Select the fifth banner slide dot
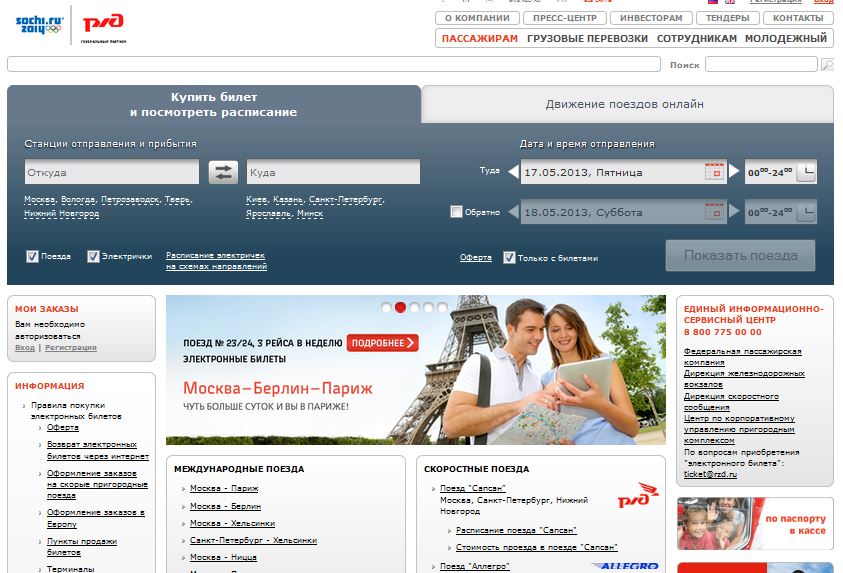The image size is (843, 573). 442,307
